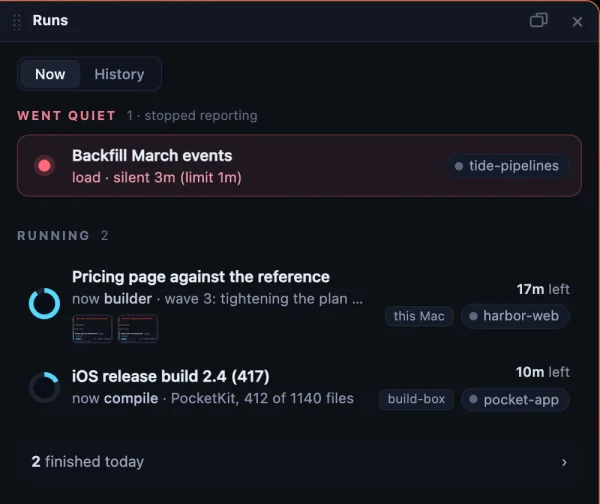Switch to the History tab
Viewport: 600px width, 504px height.
click(119, 74)
